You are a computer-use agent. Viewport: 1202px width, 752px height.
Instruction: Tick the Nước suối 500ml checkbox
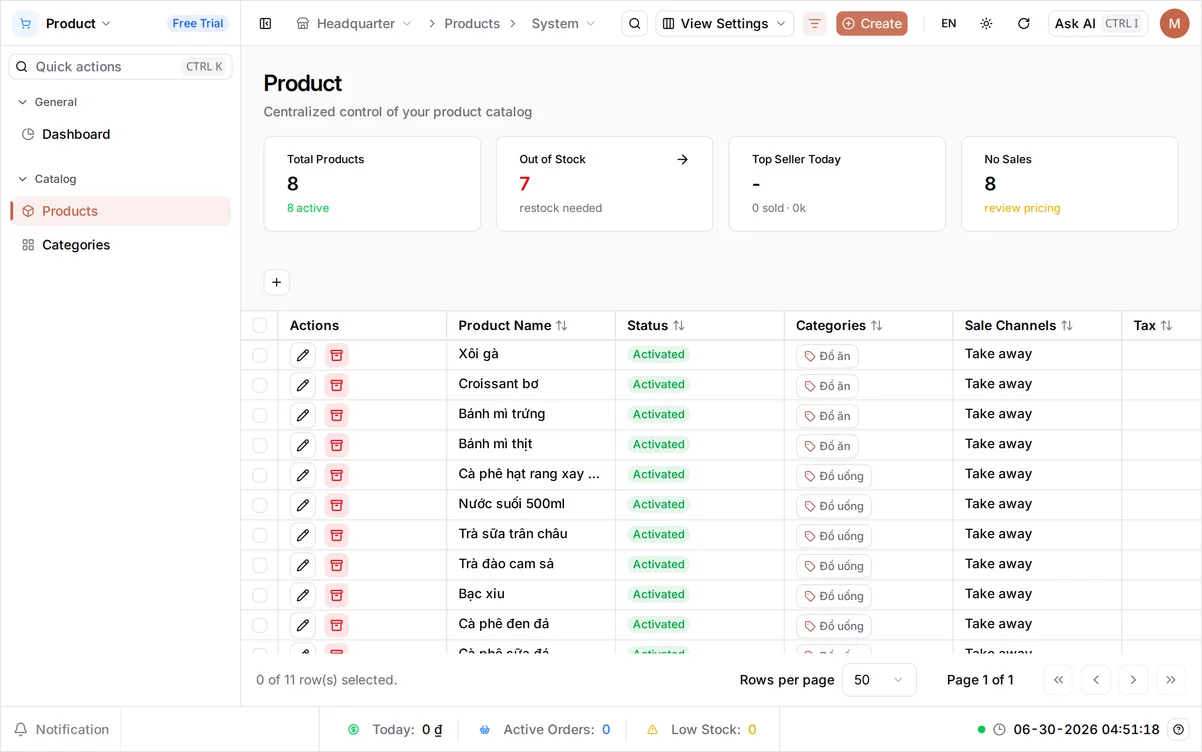[260, 505]
